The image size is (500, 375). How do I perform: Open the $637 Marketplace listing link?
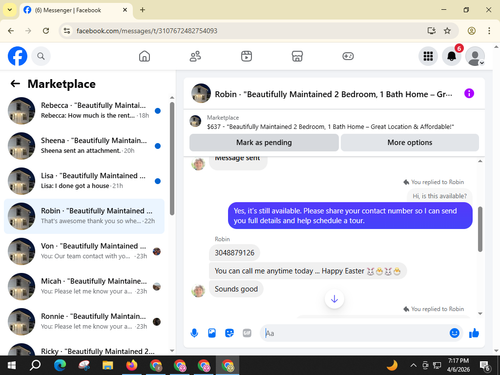(330, 127)
